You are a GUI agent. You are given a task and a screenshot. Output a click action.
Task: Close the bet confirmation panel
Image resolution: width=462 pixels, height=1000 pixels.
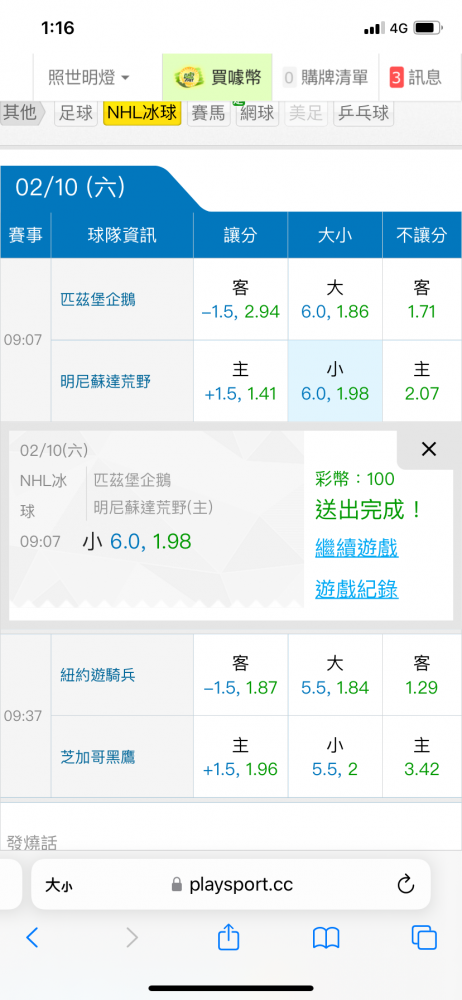(429, 449)
